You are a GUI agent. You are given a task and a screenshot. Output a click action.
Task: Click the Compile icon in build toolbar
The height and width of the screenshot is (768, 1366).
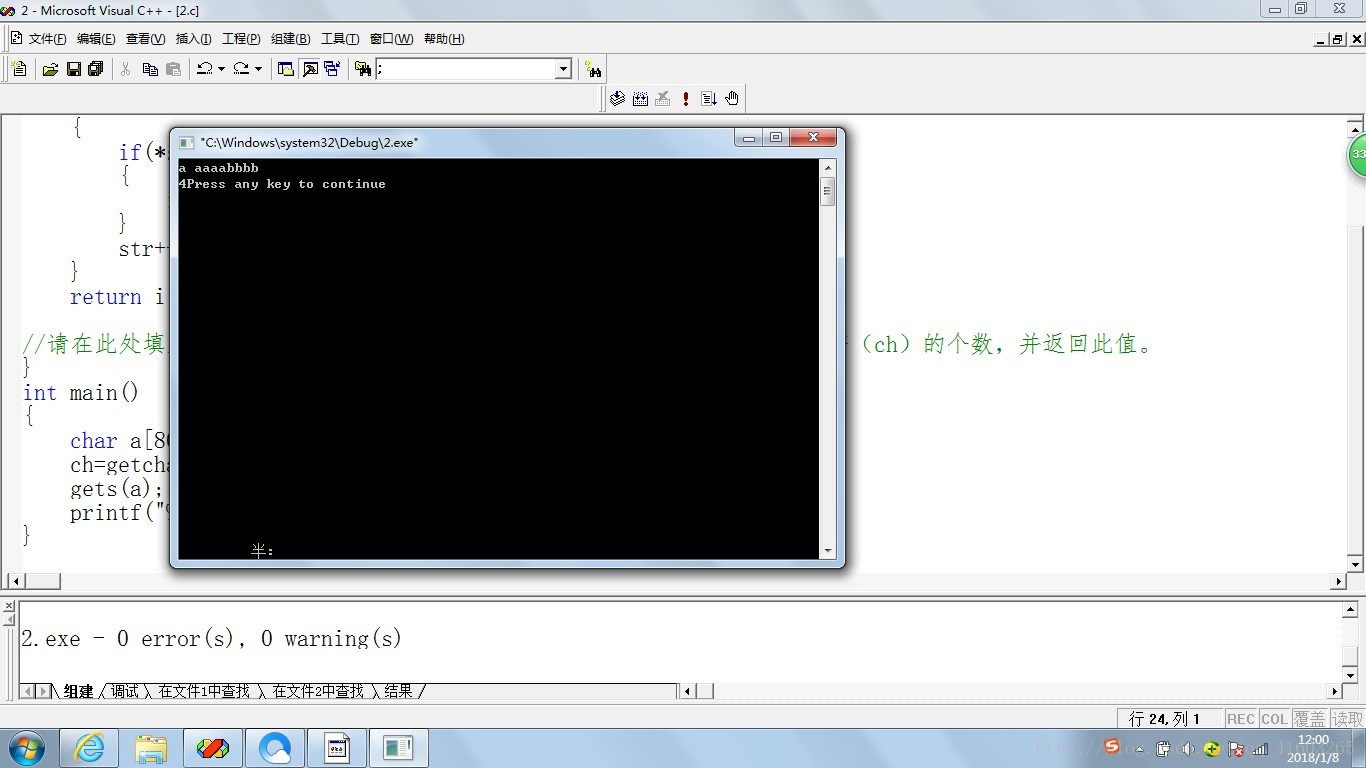click(x=617, y=98)
